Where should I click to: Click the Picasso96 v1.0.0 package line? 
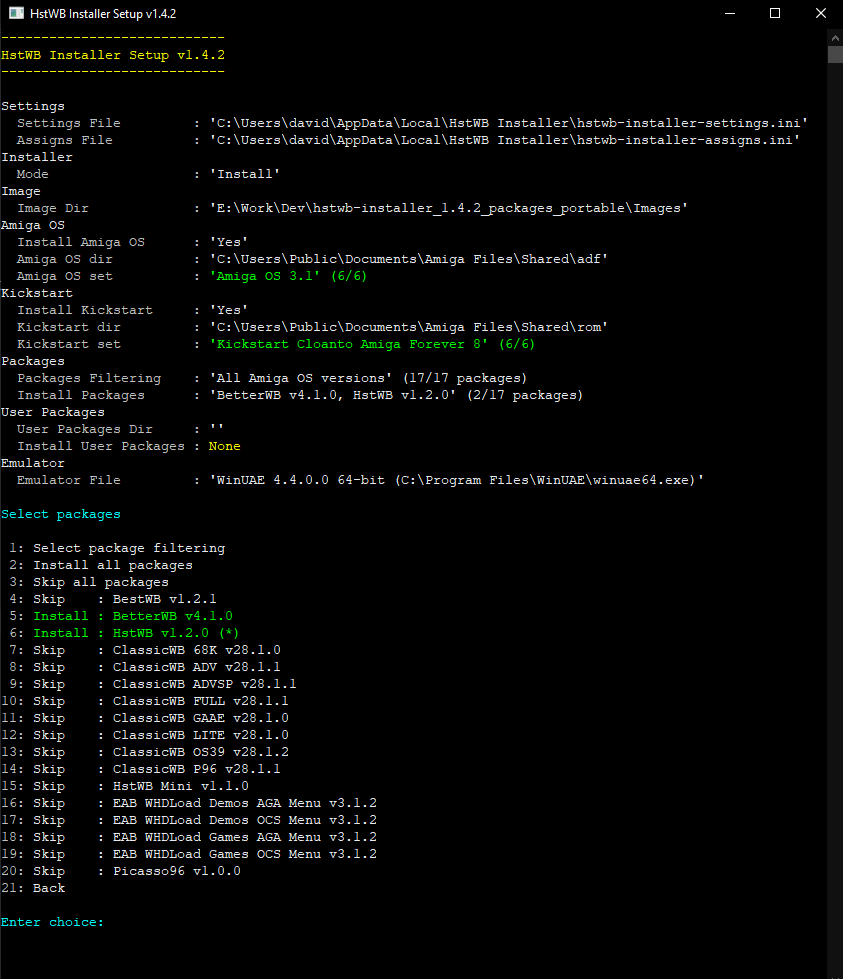[121, 871]
